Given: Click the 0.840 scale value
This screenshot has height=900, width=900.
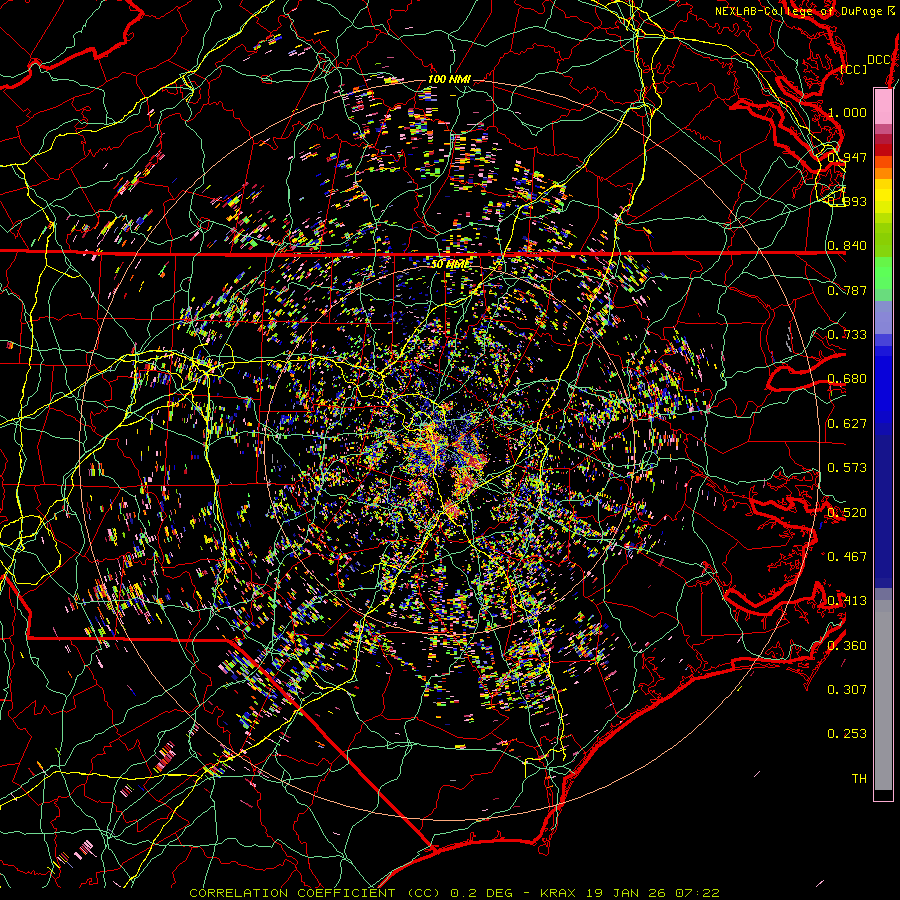Looking at the screenshot, I should click(847, 246).
